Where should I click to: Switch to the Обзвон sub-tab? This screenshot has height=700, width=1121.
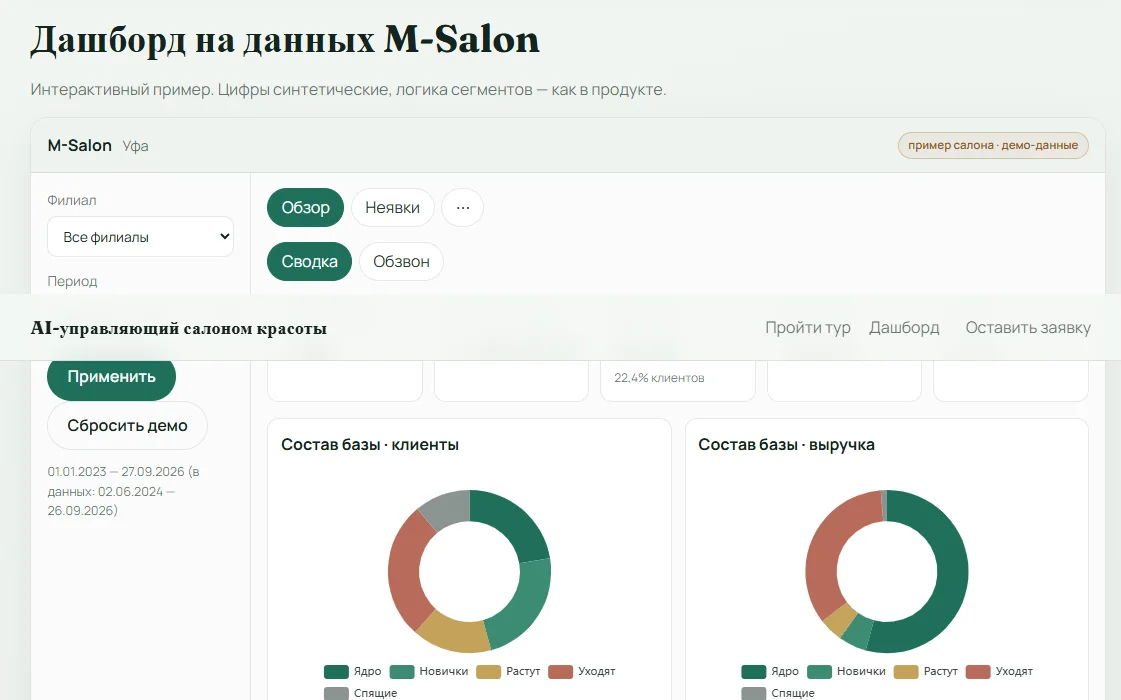(x=401, y=261)
